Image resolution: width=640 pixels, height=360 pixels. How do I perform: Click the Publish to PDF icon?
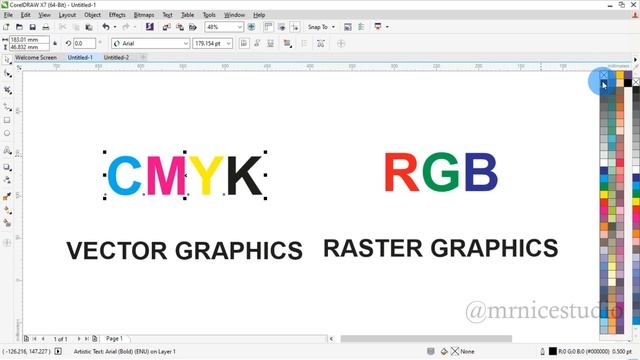(x=193, y=27)
